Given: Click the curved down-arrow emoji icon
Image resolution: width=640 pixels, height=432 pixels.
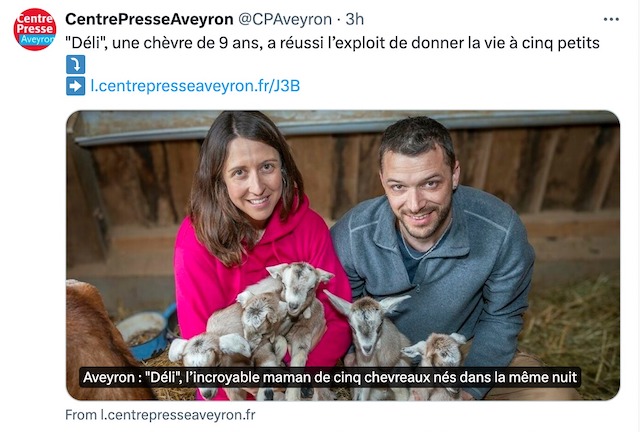Looking at the screenshot, I should pyautogui.click(x=76, y=65).
